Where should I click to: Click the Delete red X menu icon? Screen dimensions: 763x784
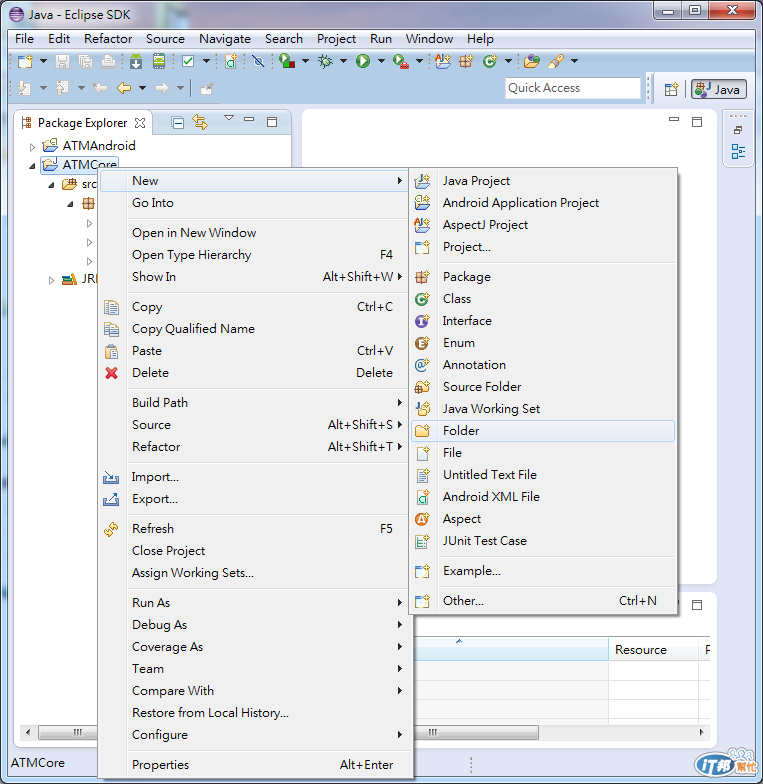(x=112, y=373)
